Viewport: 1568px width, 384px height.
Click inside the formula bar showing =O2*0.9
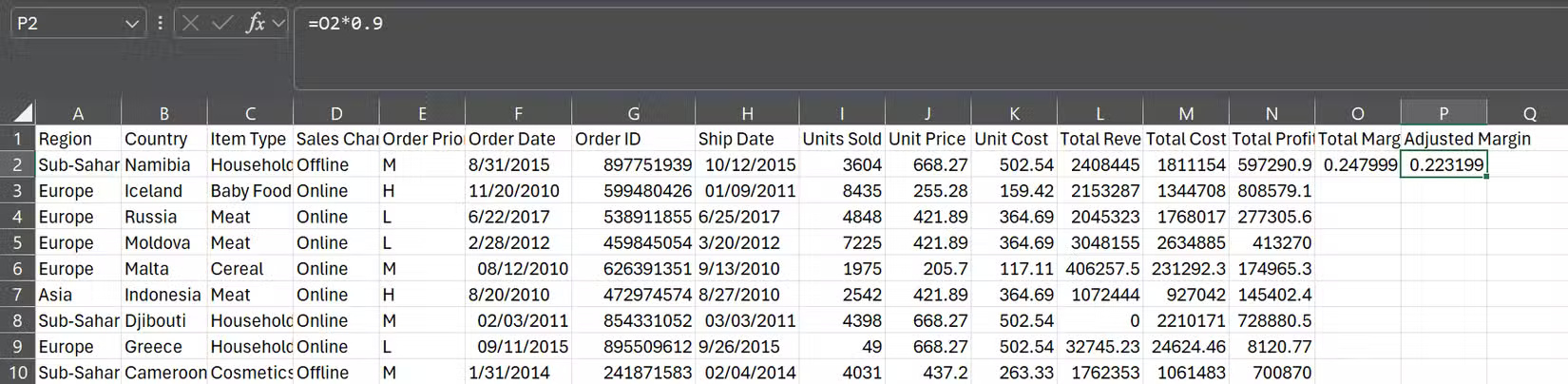(x=855, y=24)
